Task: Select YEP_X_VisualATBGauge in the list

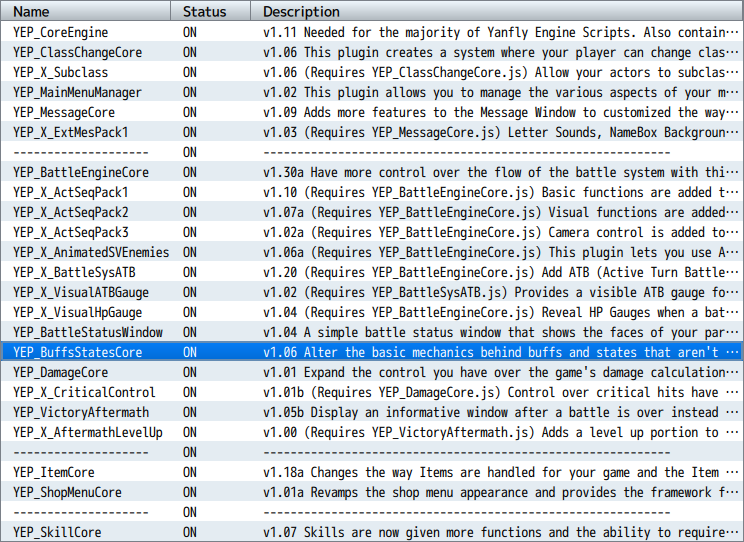Action: [x=372, y=292]
